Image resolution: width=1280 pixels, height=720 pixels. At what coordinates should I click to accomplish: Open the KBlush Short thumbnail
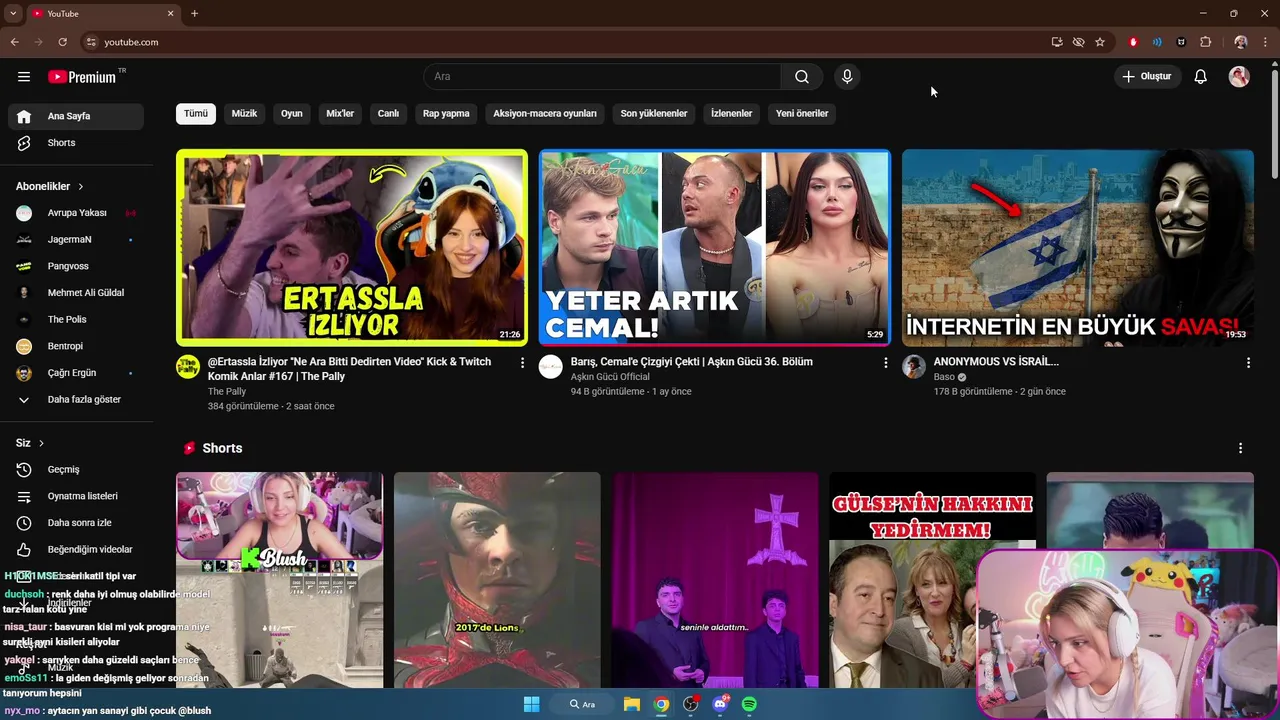point(280,580)
